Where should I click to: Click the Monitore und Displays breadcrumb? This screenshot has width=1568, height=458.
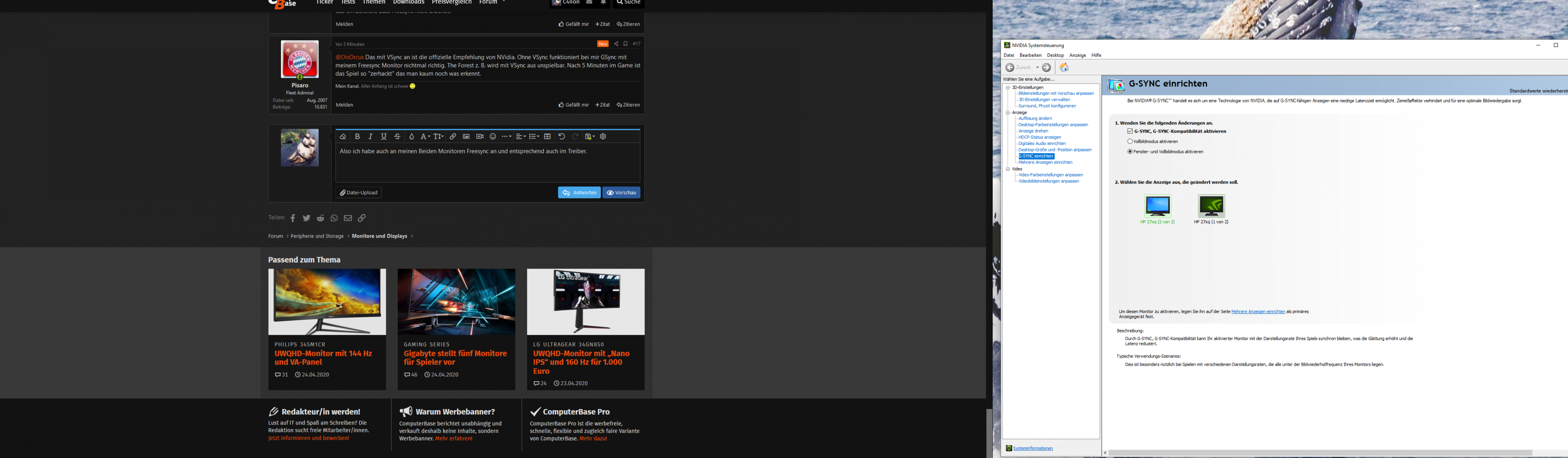(x=379, y=237)
